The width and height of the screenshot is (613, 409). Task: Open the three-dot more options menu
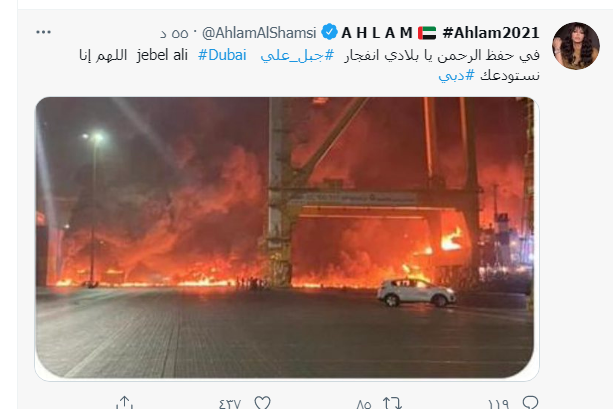coord(43,32)
